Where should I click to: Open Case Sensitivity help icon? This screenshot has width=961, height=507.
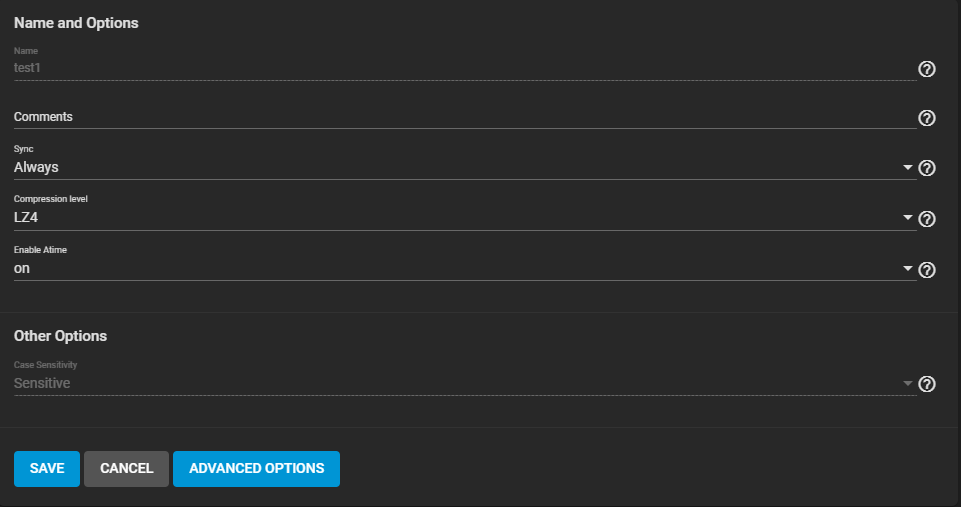pos(926,384)
